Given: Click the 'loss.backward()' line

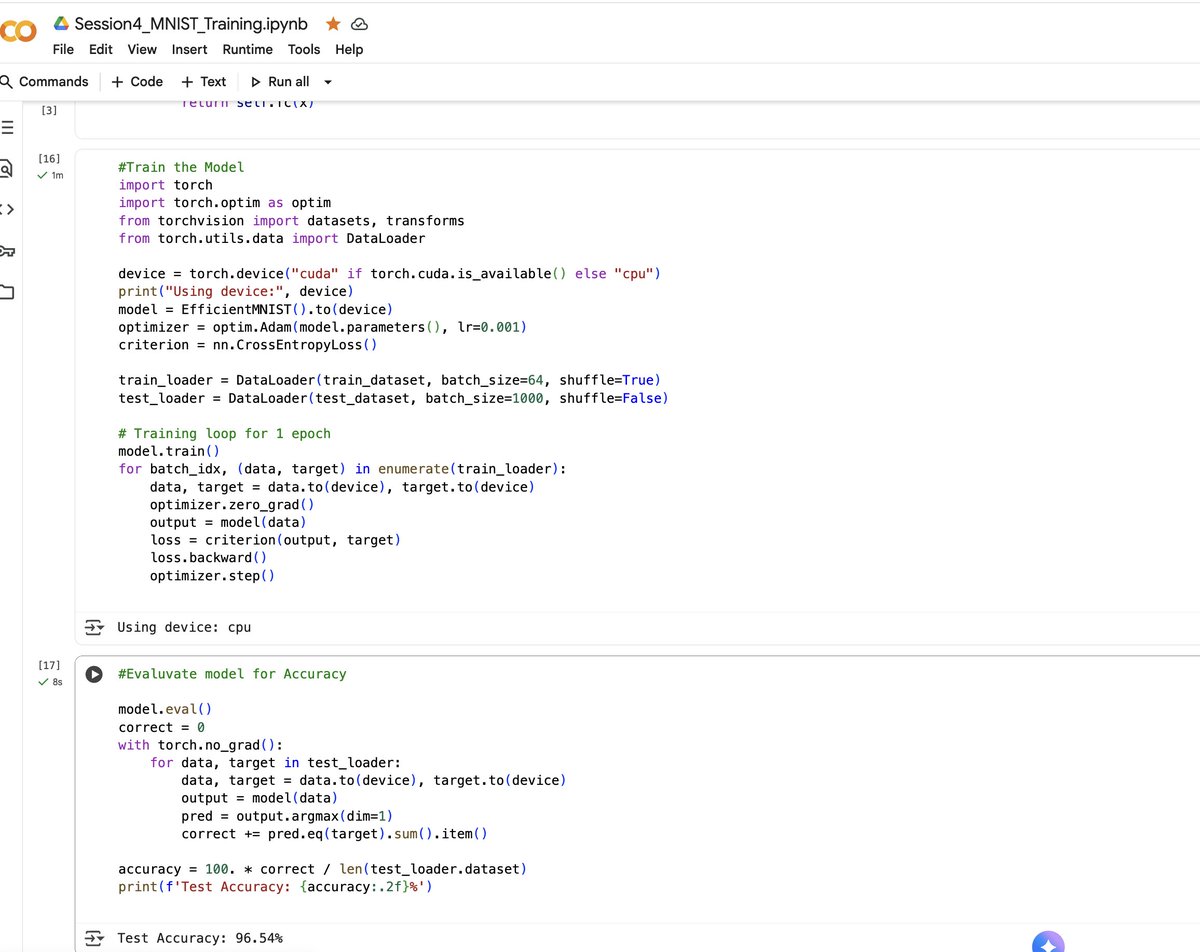Looking at the screenshot, I should (x=209, y=558).
